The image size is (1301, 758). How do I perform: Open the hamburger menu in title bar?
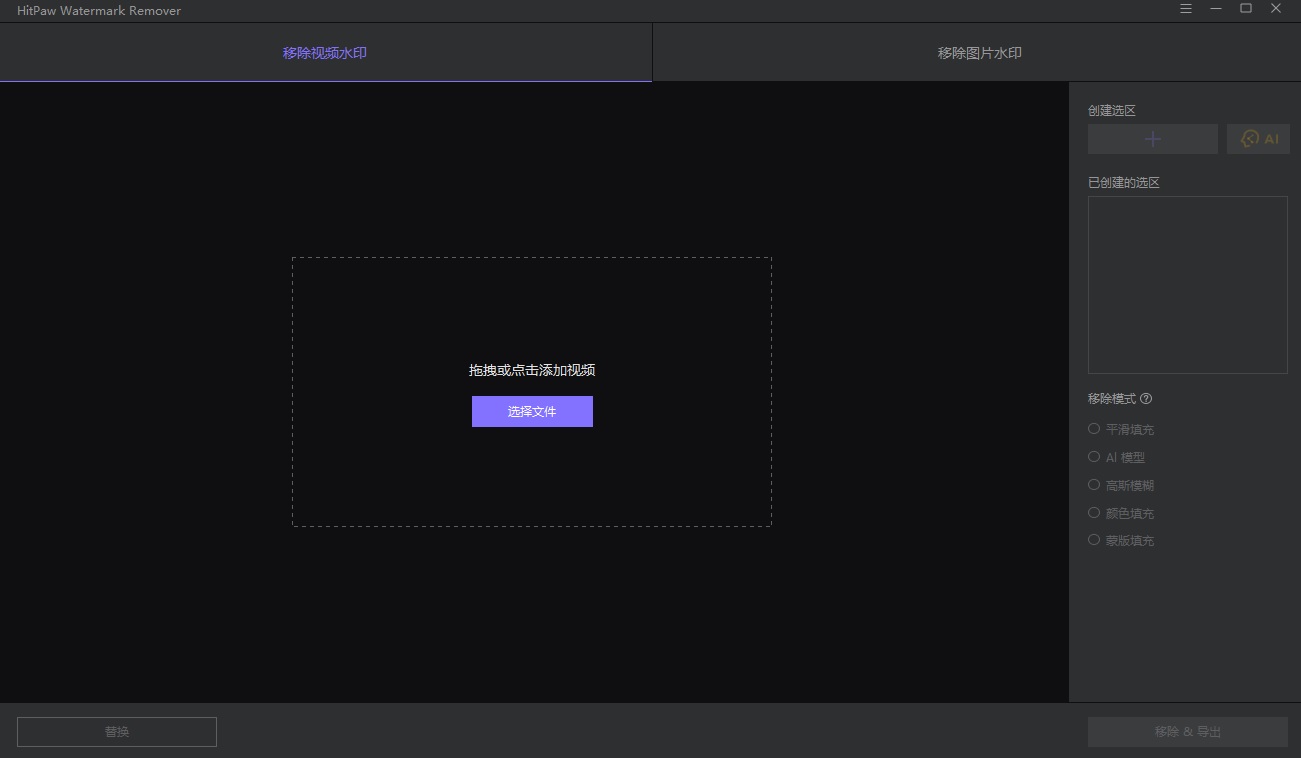[x=1186, y=9]
